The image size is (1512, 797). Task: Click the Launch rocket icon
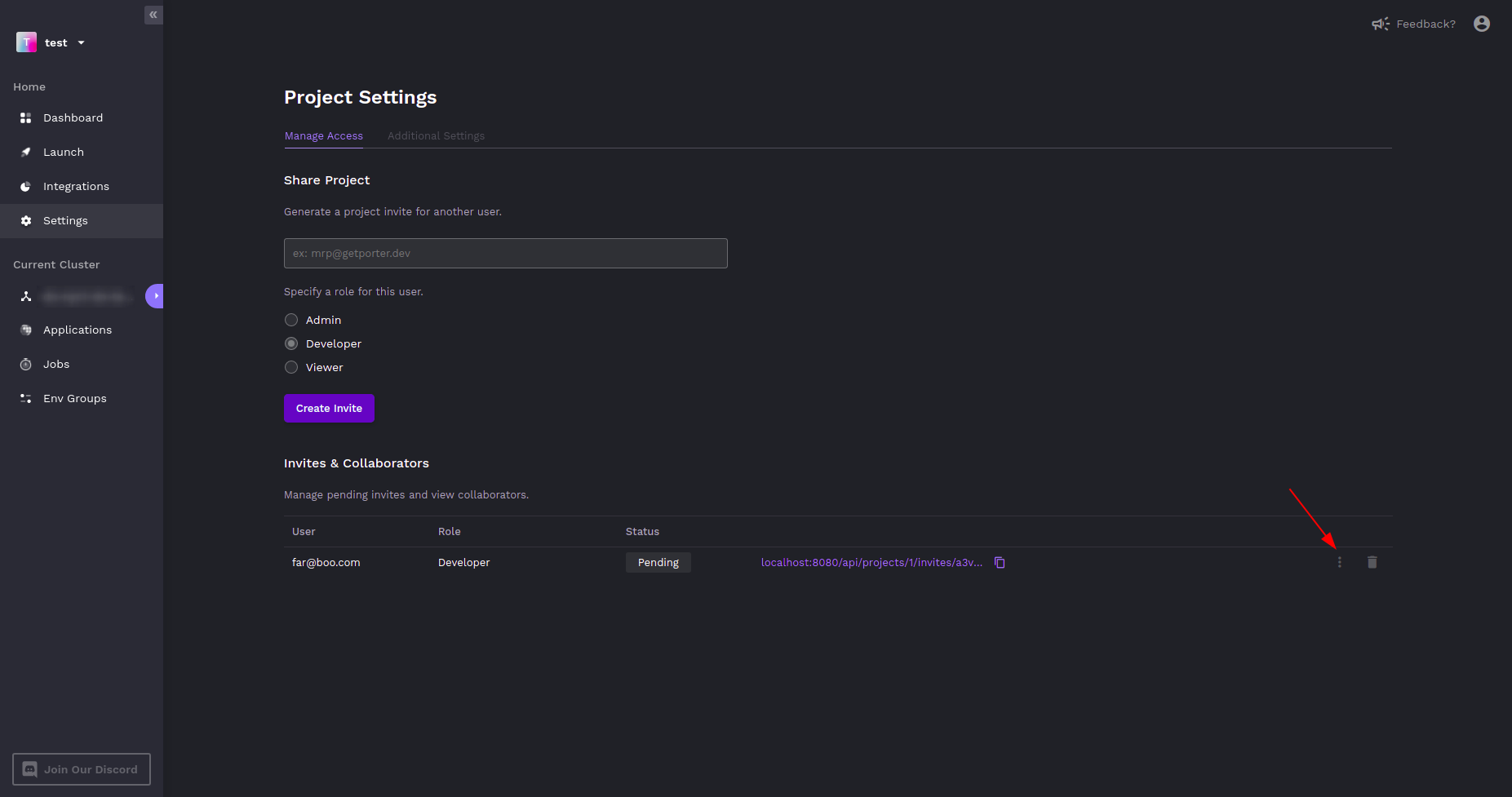point(25,153)
